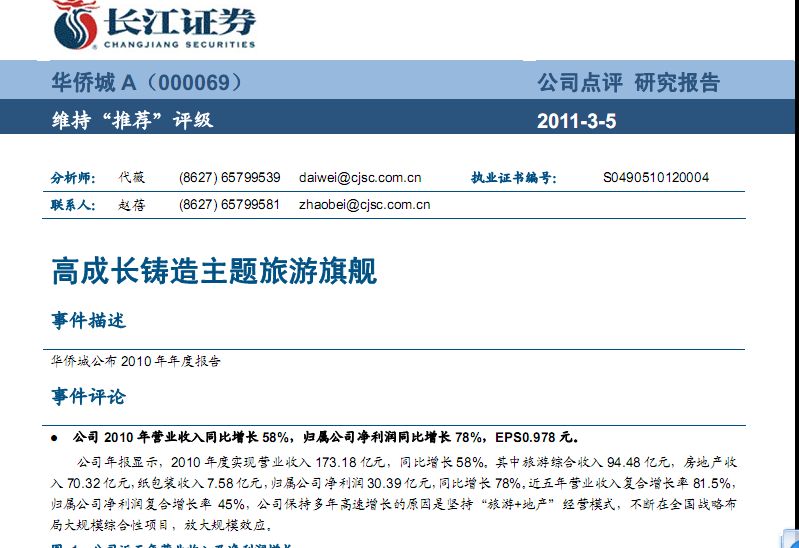Click the phone number (8627) 65799581
The width and height of the screenshot is (799, 548).
229,204
